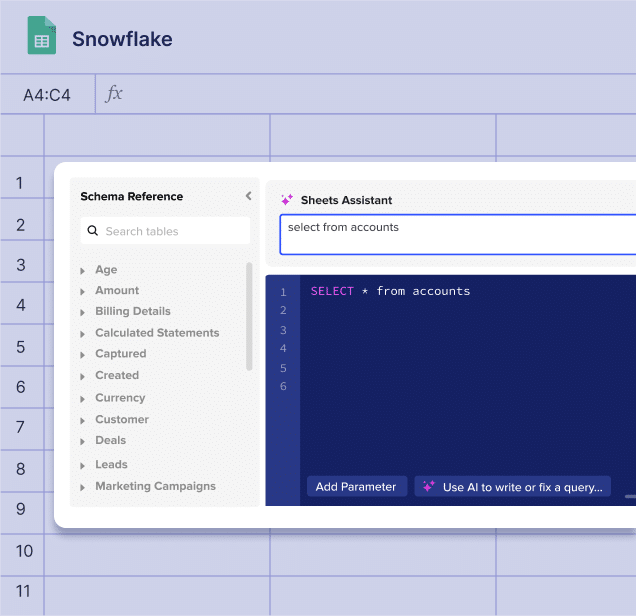Click the Sheets Assistant prompt box
636x616 pixels.
point(458,235)
